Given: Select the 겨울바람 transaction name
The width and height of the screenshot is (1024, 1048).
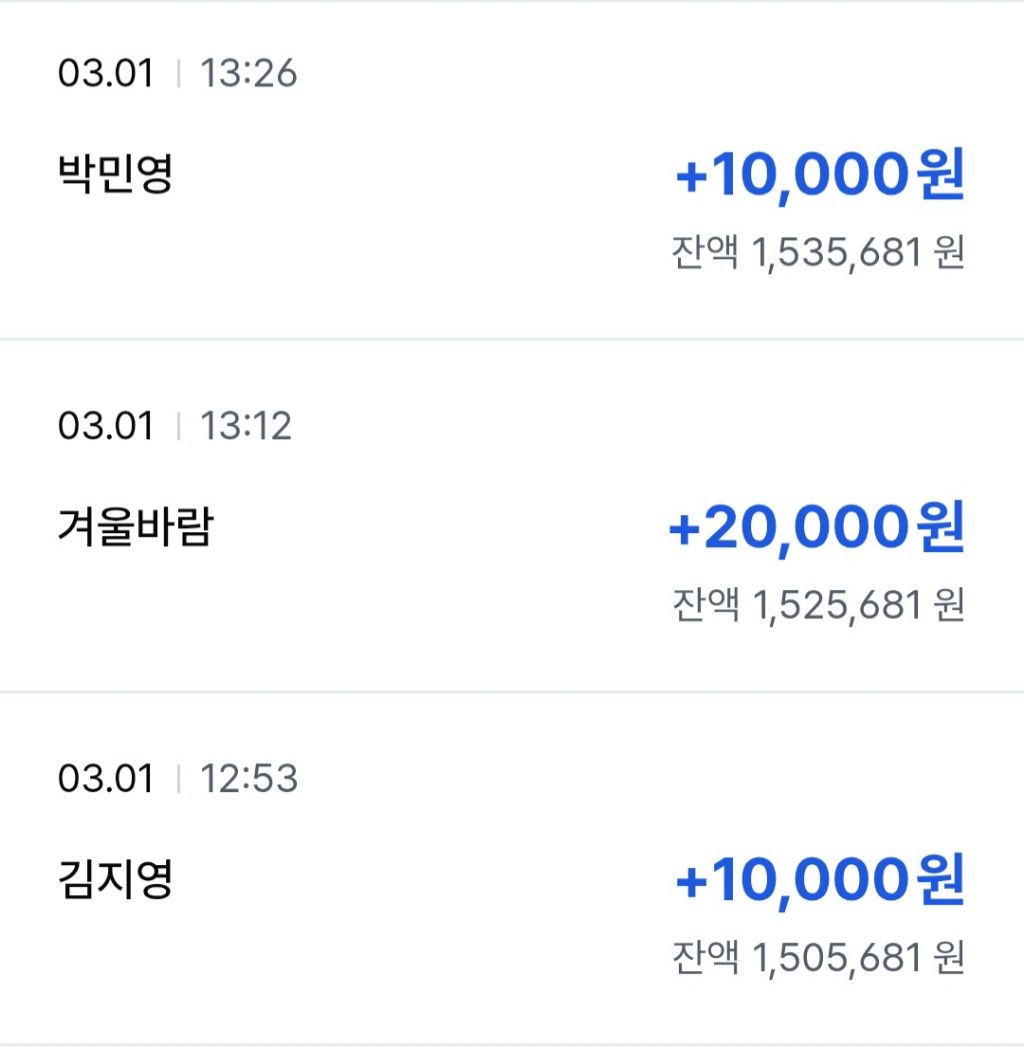Looking at the screenshot, I should coord(135,528).
